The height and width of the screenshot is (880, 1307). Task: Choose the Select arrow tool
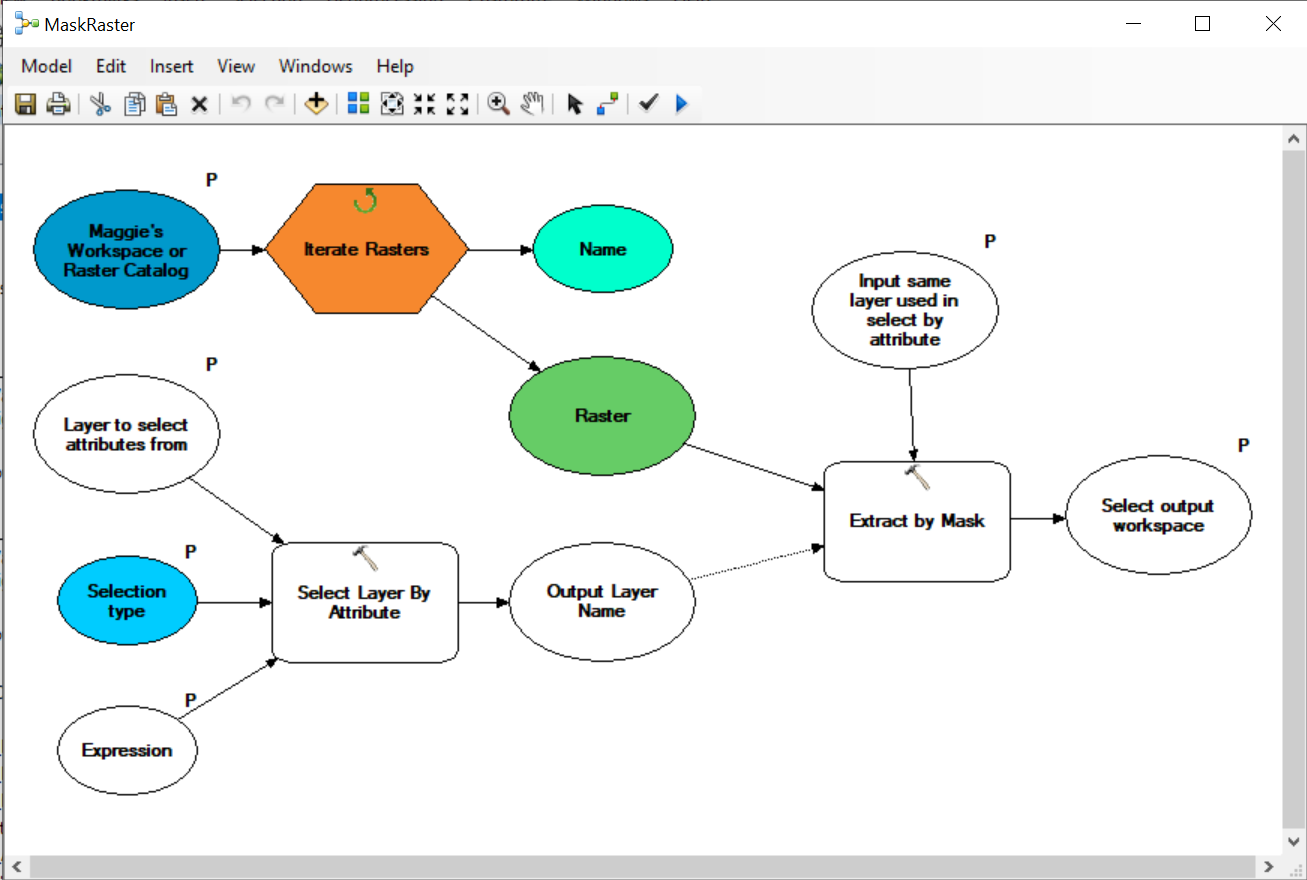click(574, 104)
